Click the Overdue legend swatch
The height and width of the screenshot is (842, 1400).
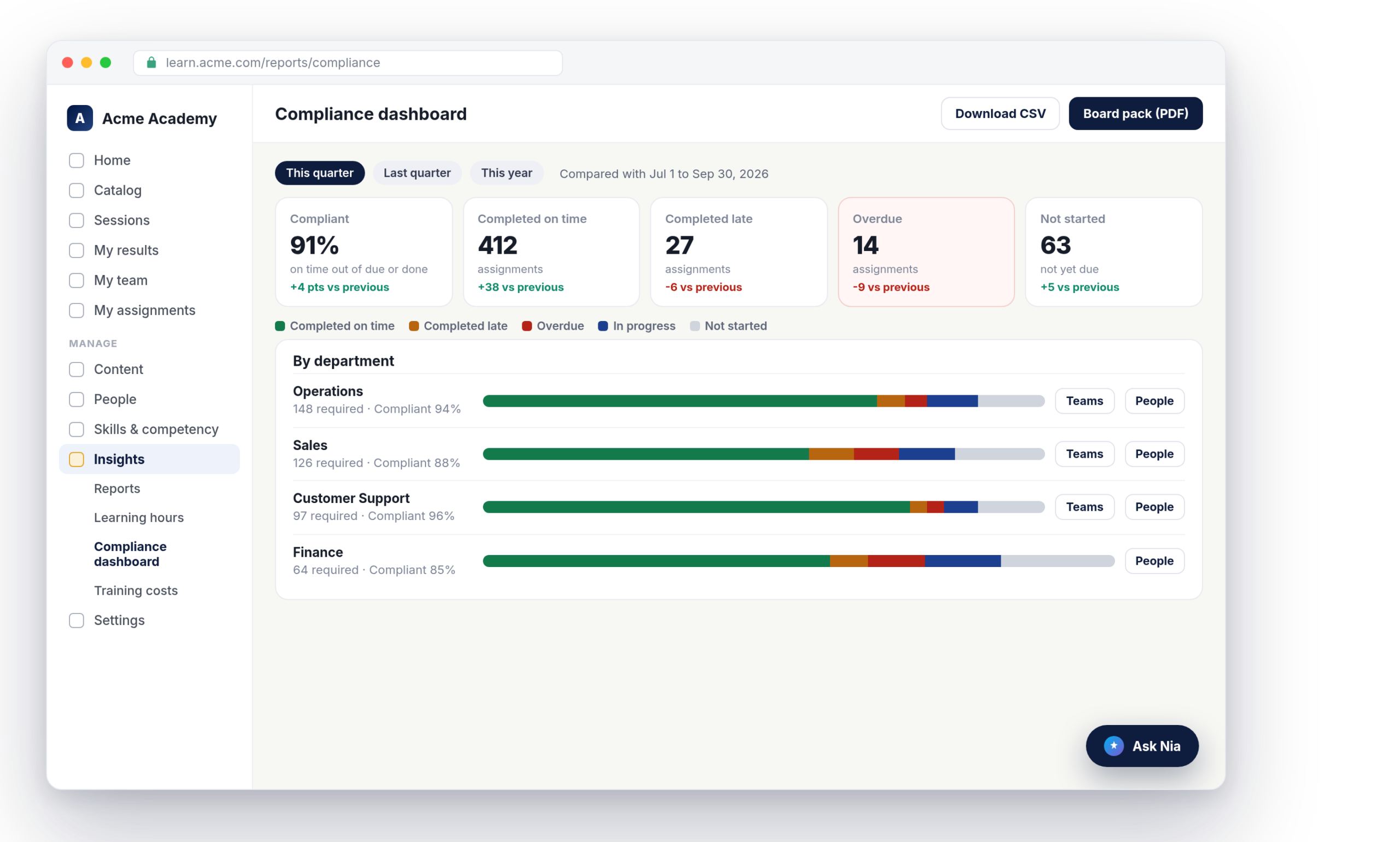527,326
